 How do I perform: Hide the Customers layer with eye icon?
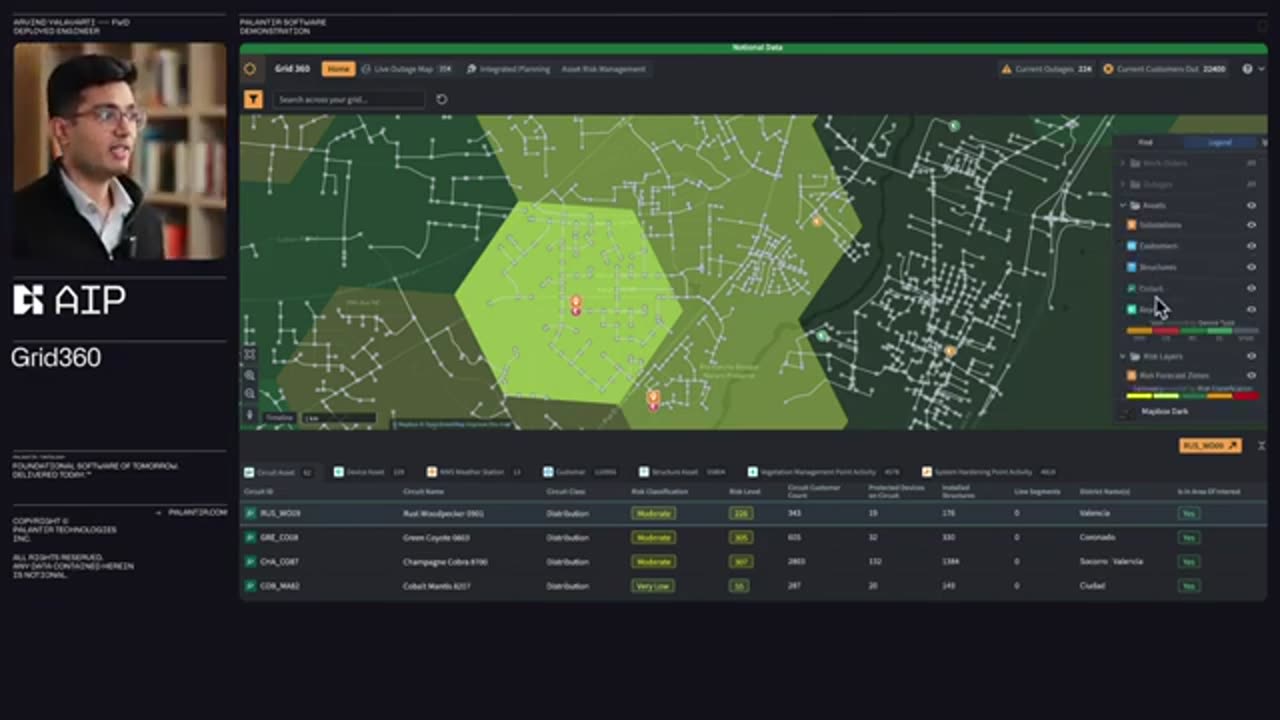1251,246
